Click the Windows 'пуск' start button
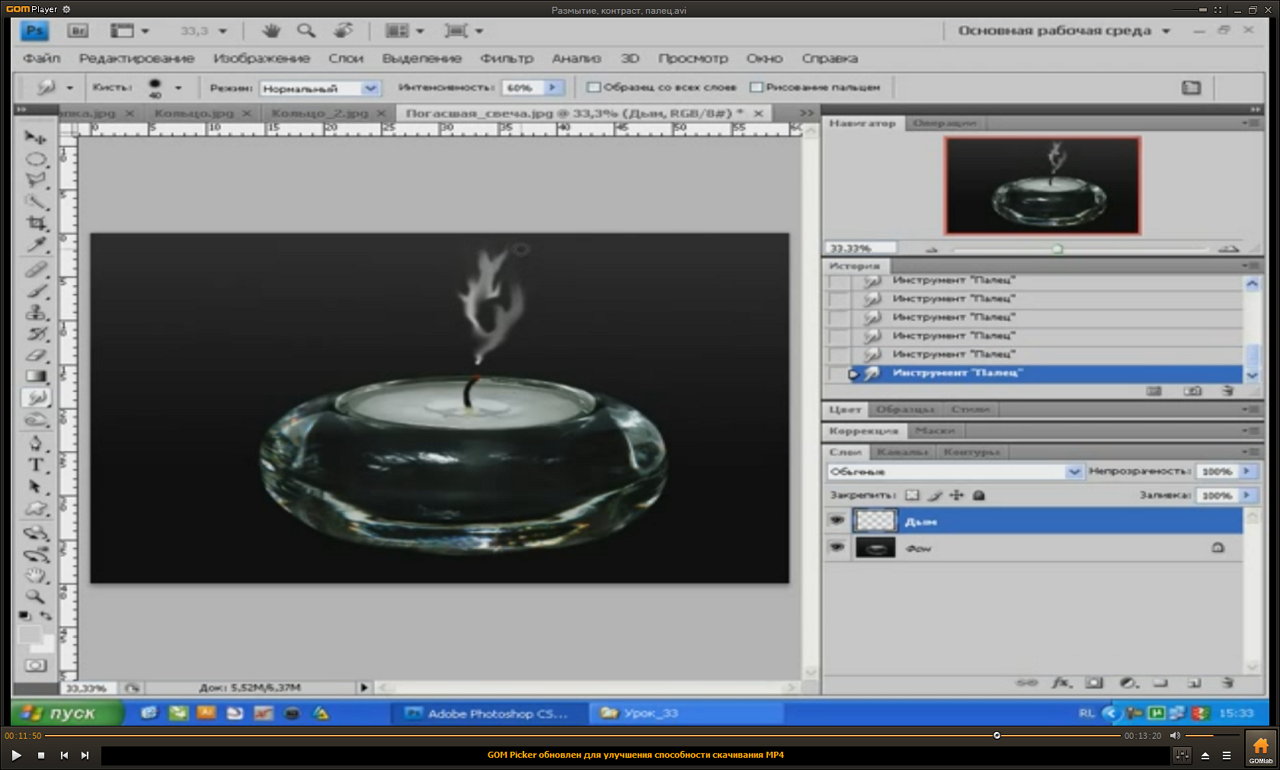The image size is (1280, 770). click(67, 713)
